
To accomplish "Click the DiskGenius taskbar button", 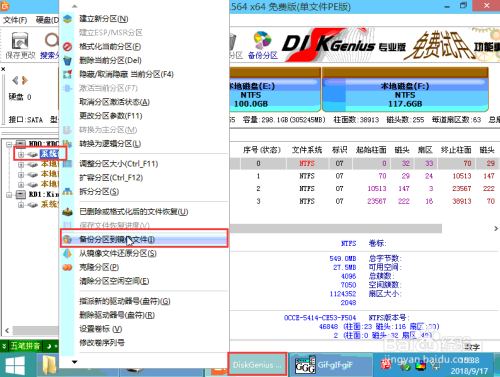I will coord(257,364).
